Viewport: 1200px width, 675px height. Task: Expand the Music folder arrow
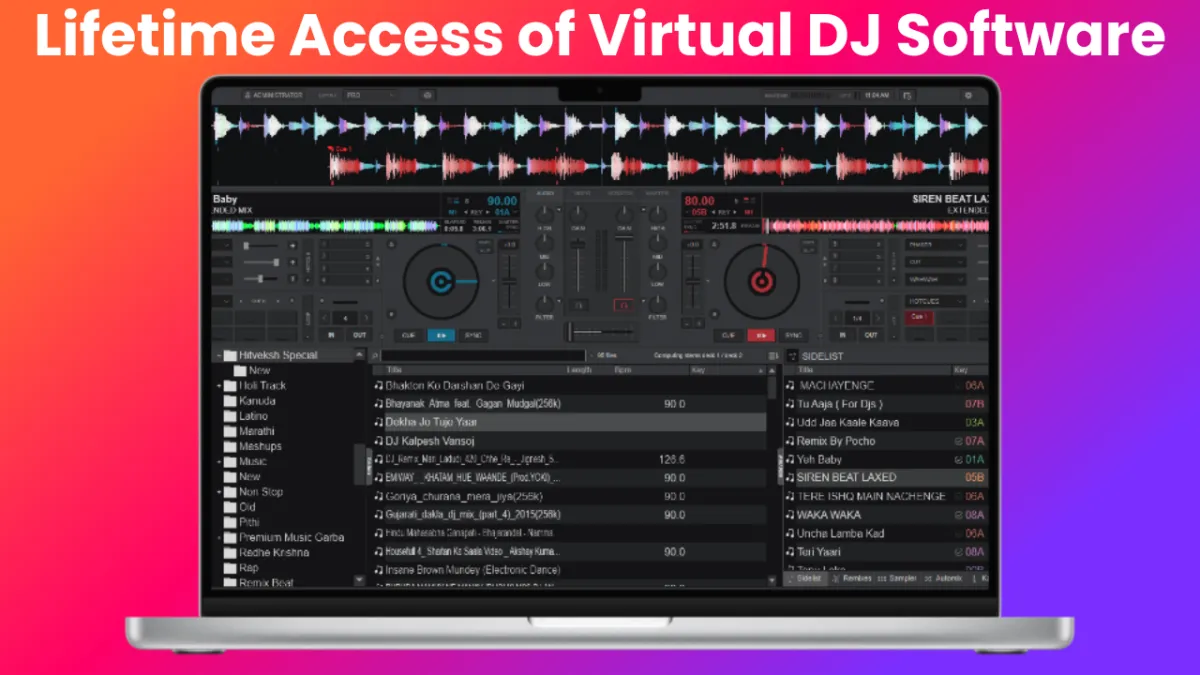(x=218, y=462)
